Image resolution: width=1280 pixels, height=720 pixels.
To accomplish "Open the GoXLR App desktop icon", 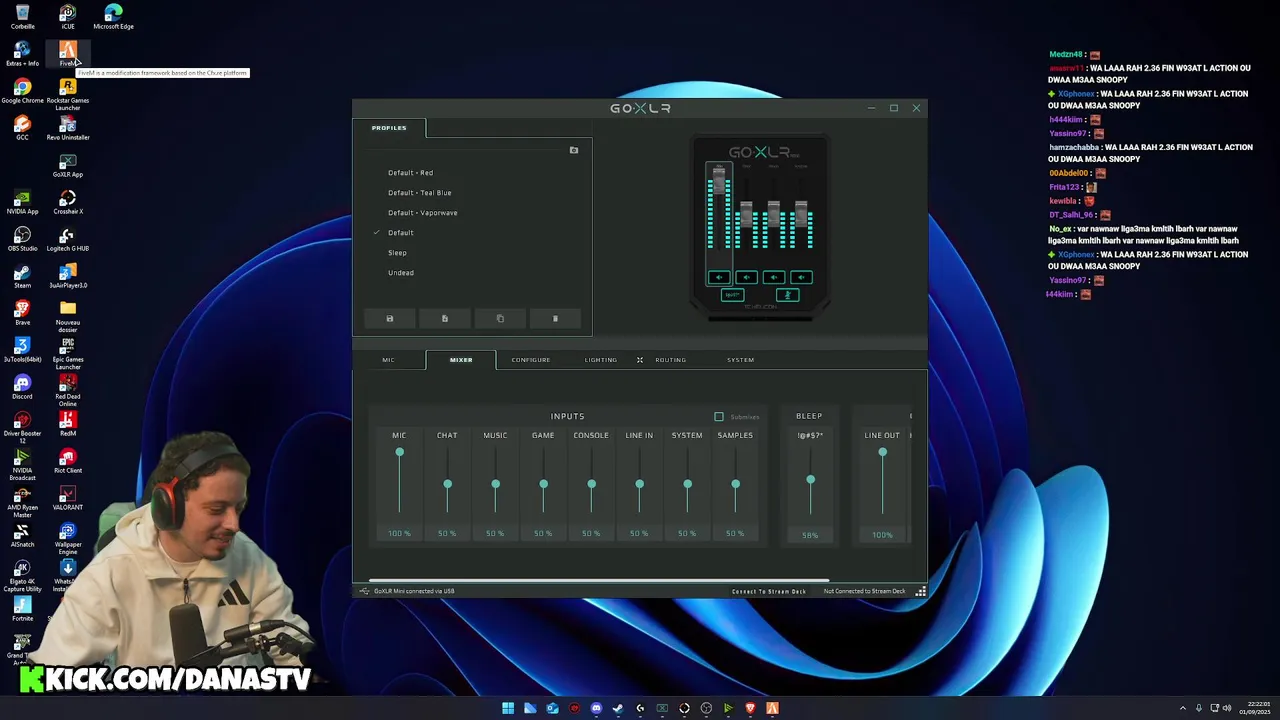I will pyautogui.click(x=68, y=164).
